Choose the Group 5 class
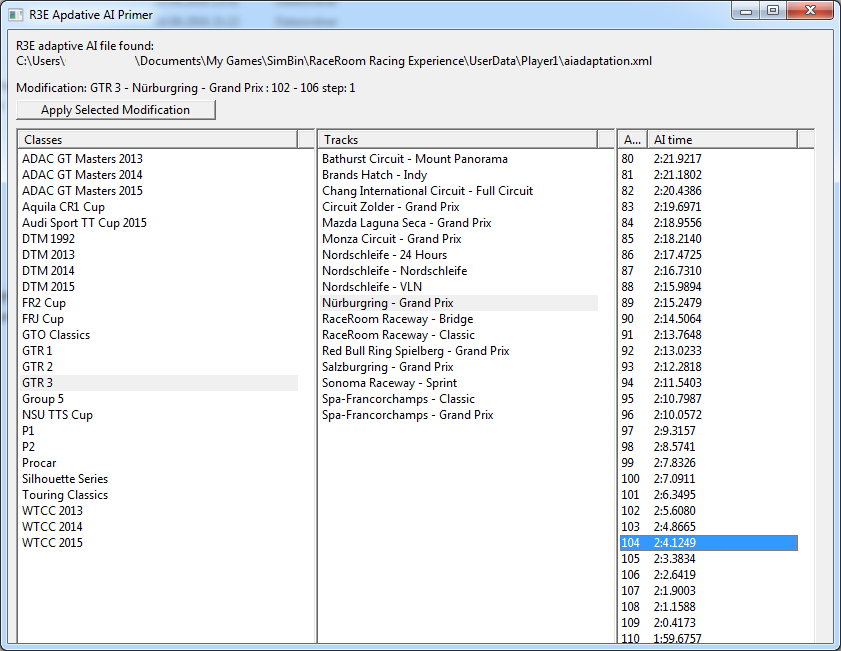841x651 pixels. coord(159,399)
